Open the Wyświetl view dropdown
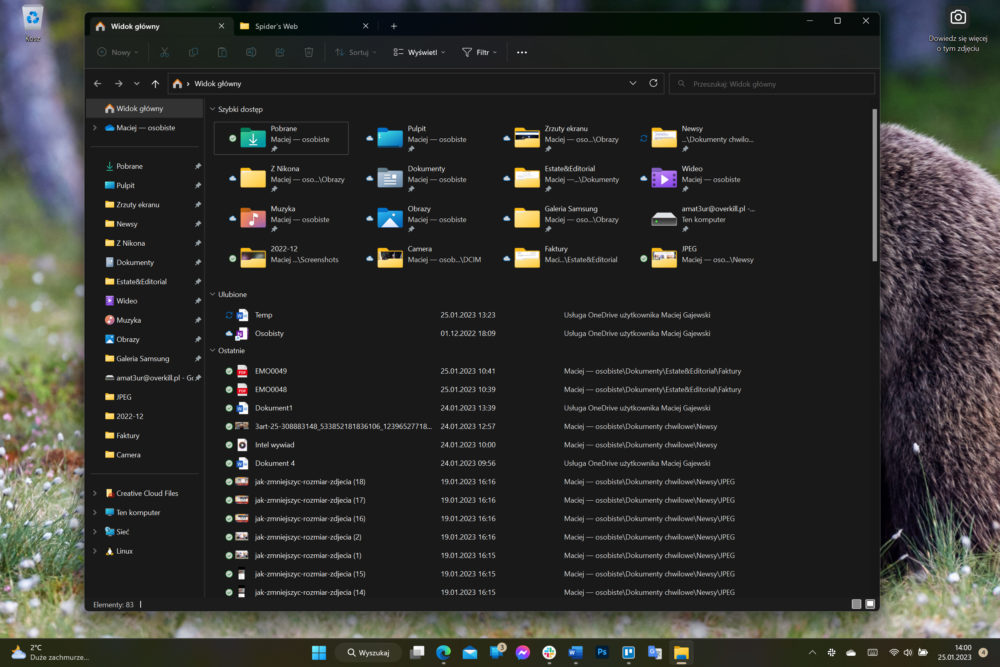Image resolution: width=1000 pixels, height=667 pixels. pyautogui.click(x=419, y=52)
